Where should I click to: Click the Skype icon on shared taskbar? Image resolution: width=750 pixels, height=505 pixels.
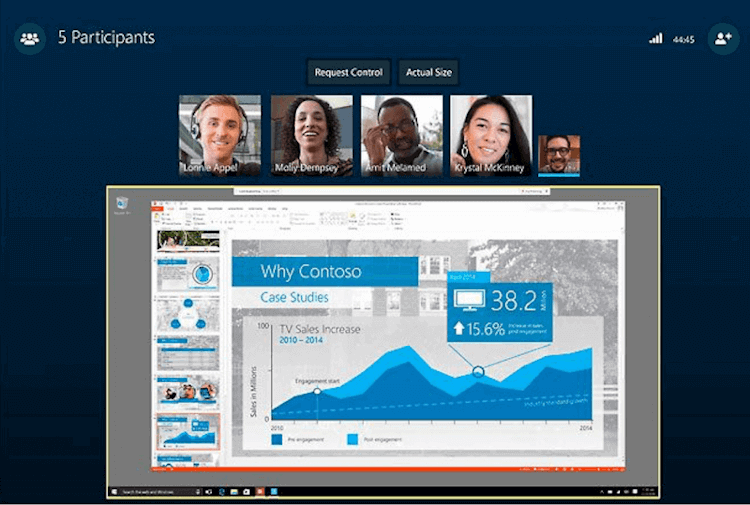pyautogui.click(x=274, y=492)
